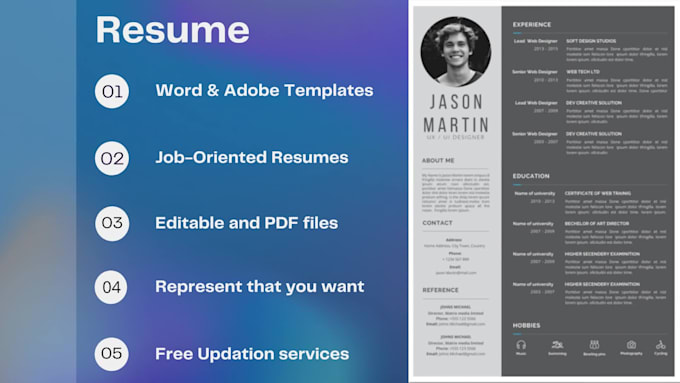The image size is (680, 383).
Task: Click the JASON name text
Action: tap(456, 102)
